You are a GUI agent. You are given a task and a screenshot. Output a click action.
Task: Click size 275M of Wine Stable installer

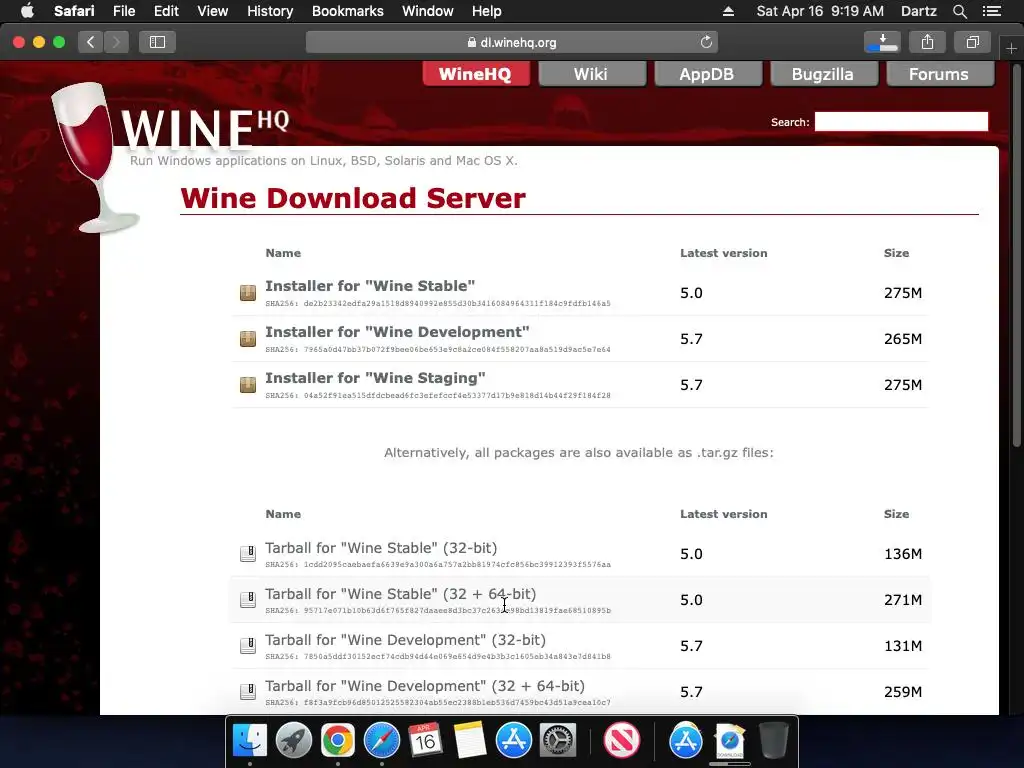point(903,293)
